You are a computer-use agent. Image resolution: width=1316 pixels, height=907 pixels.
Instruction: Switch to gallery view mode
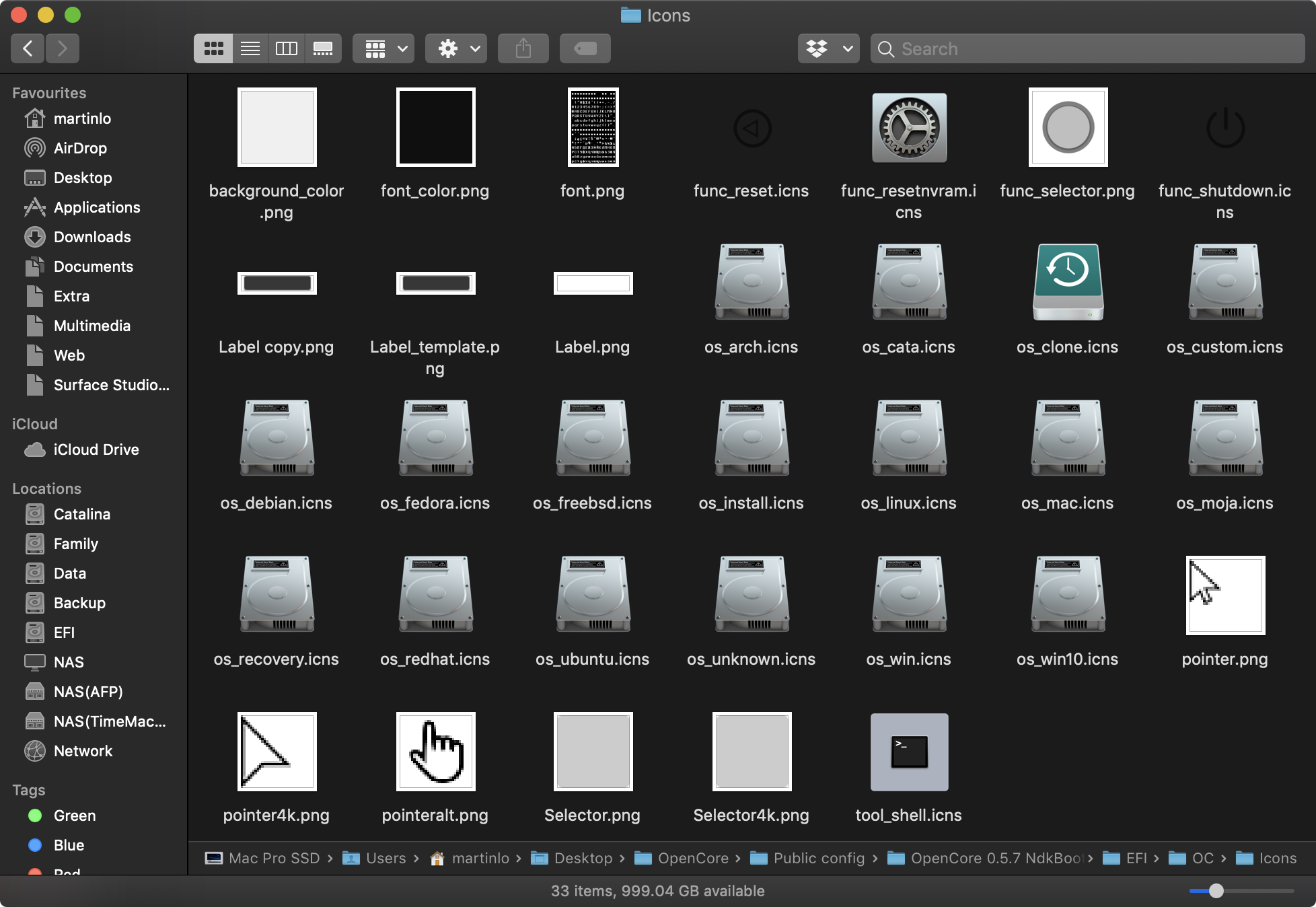[x=323, y=48]
